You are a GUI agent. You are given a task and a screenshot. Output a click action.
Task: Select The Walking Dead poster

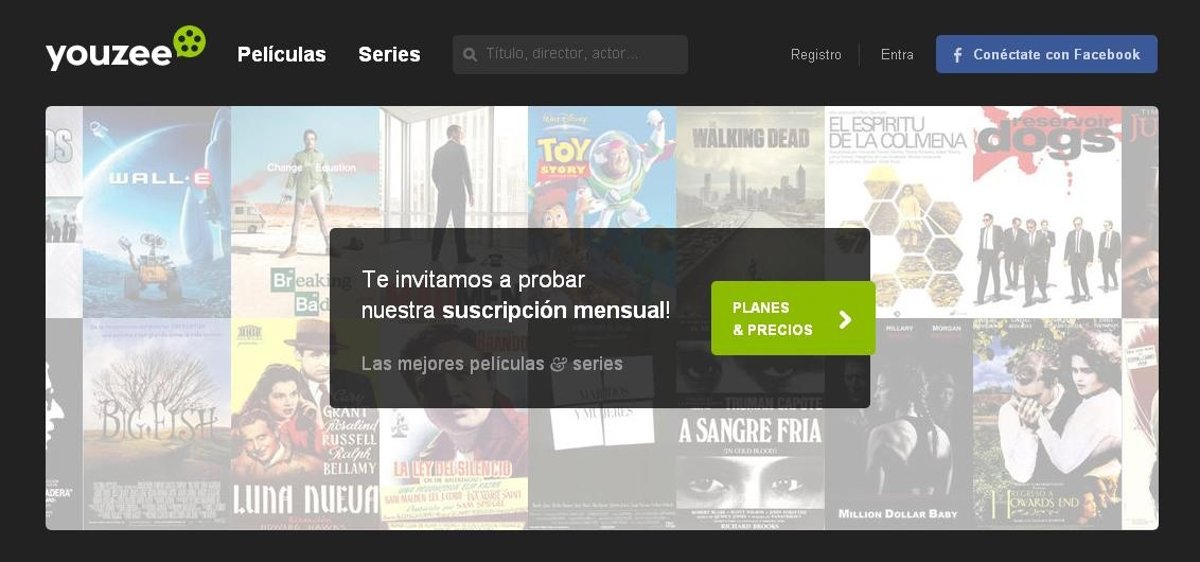tap(750, 168)
